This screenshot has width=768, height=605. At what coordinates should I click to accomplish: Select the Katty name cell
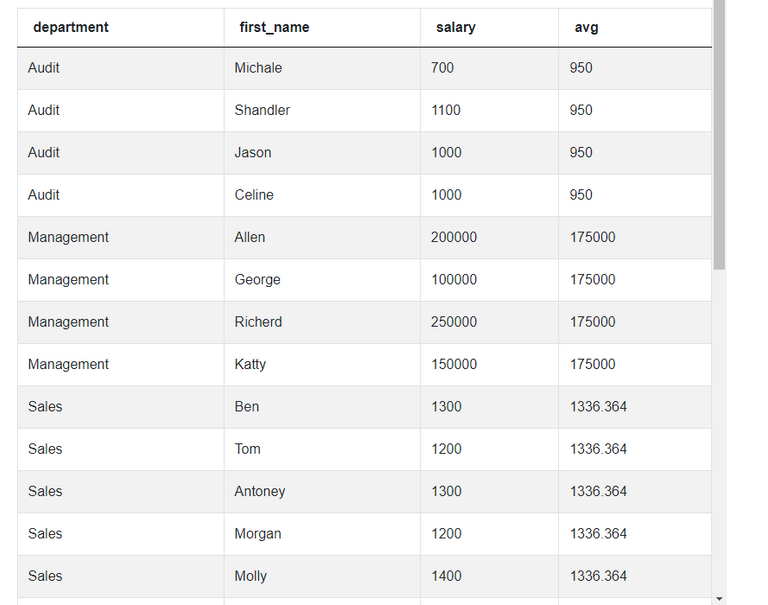pyautogui.click(x=250, y=364)
